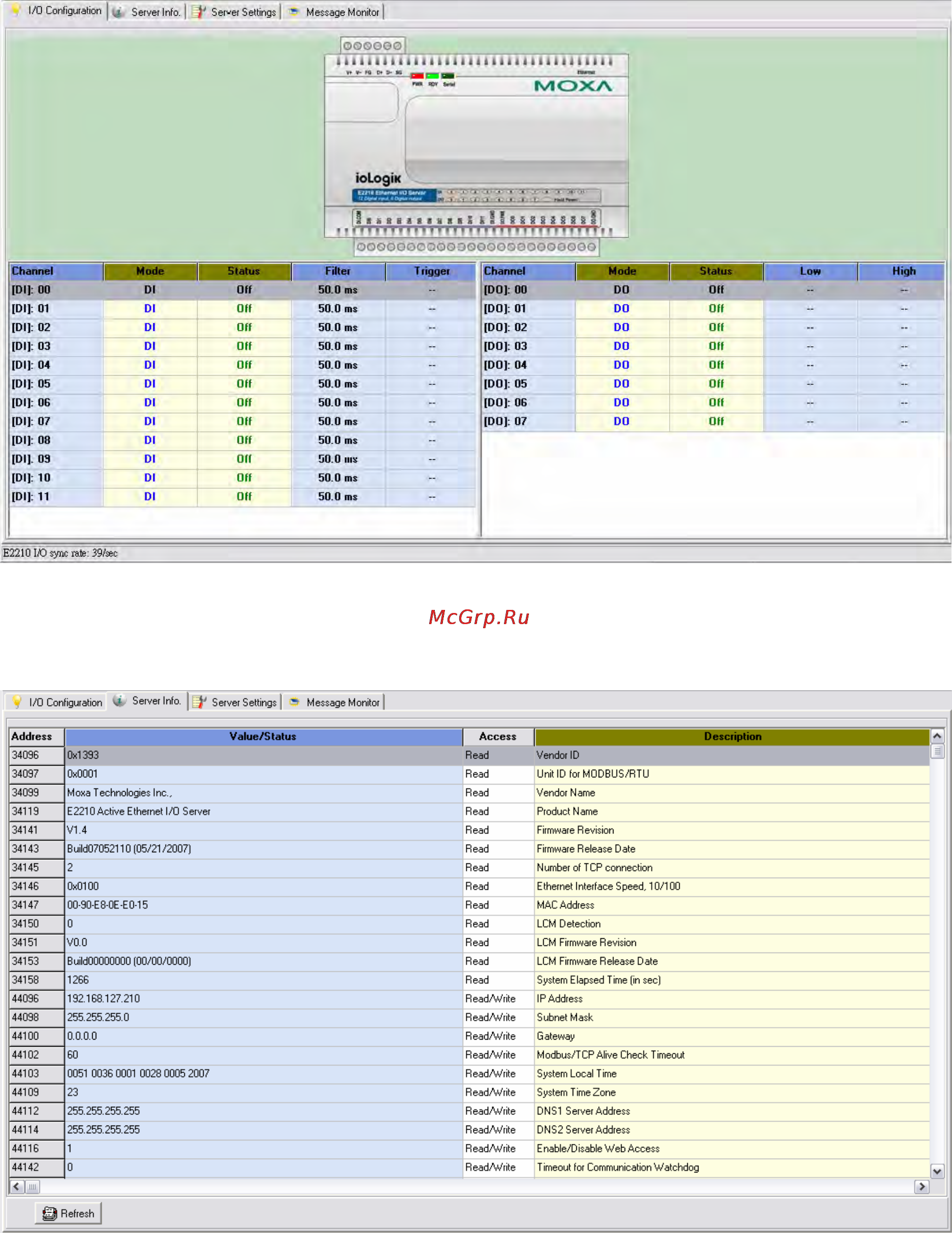Click System Local Time description

[x=576, y=1074]
